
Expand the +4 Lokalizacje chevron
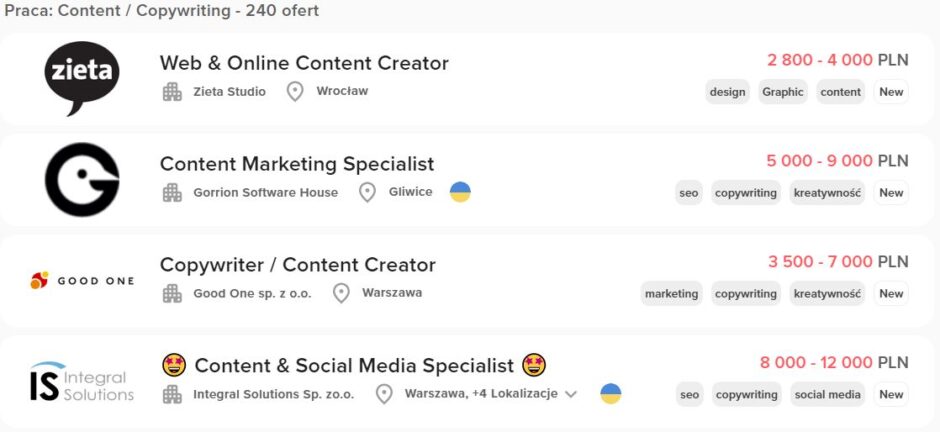[571, 394]
